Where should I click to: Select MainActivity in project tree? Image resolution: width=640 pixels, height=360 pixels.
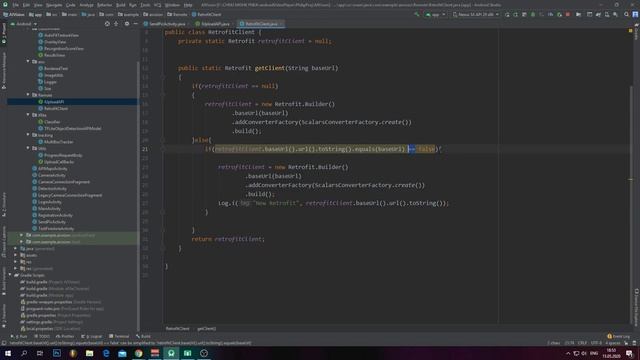[49, 209]
